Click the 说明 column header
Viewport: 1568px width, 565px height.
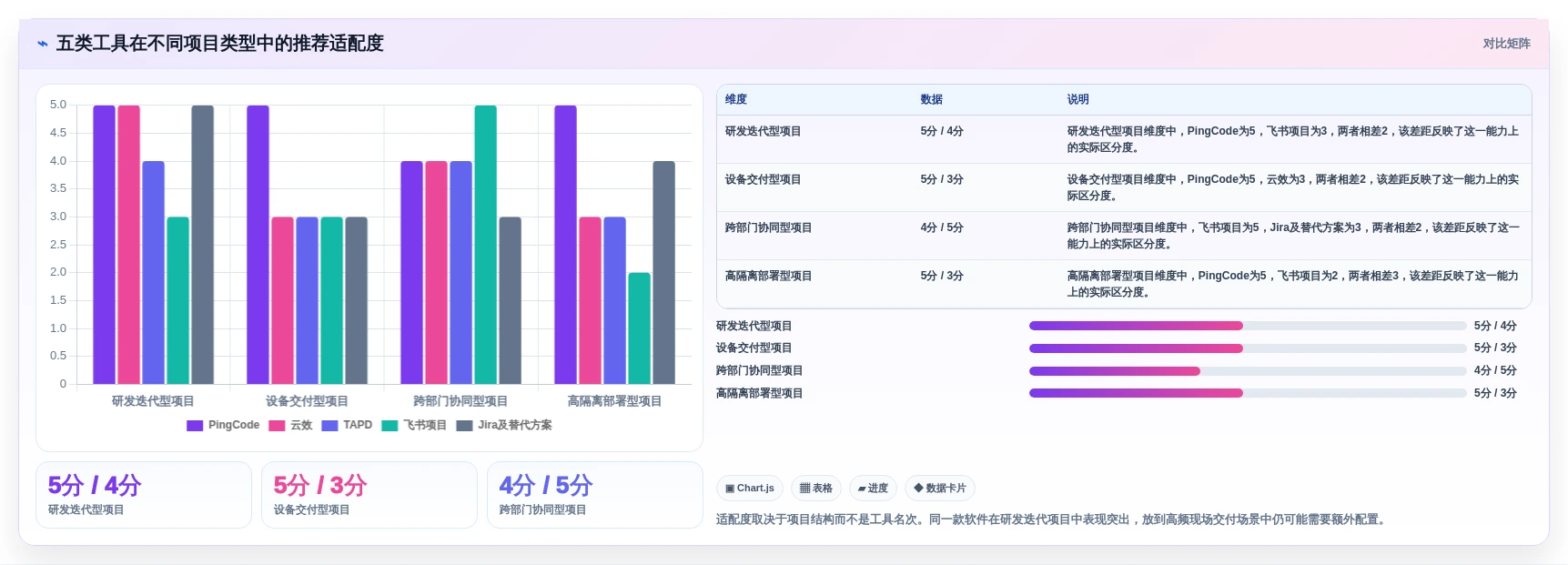pyautogui.click(x=1078, y=99)
